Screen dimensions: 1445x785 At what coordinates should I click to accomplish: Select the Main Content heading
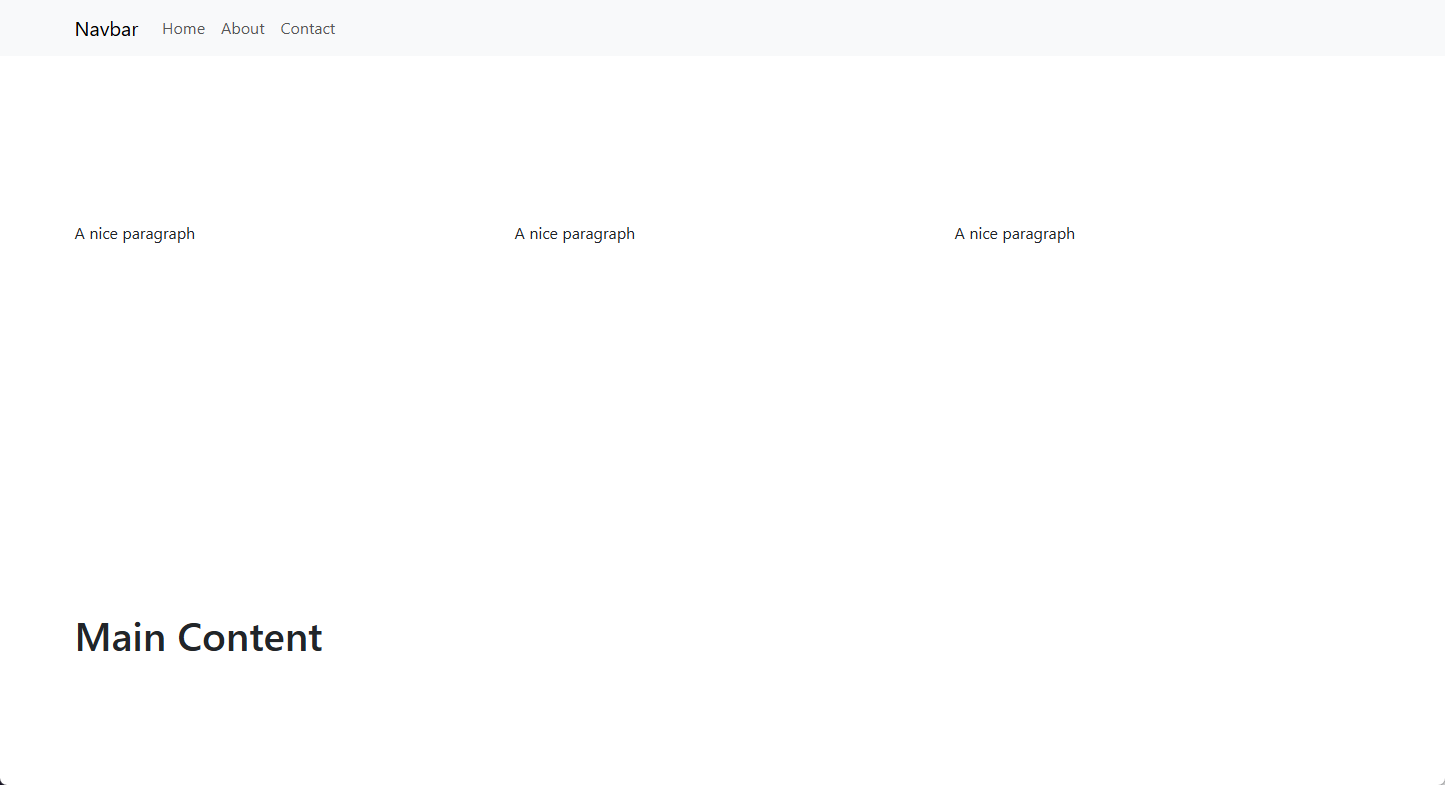pyautogui.click(x=199, y=637)
